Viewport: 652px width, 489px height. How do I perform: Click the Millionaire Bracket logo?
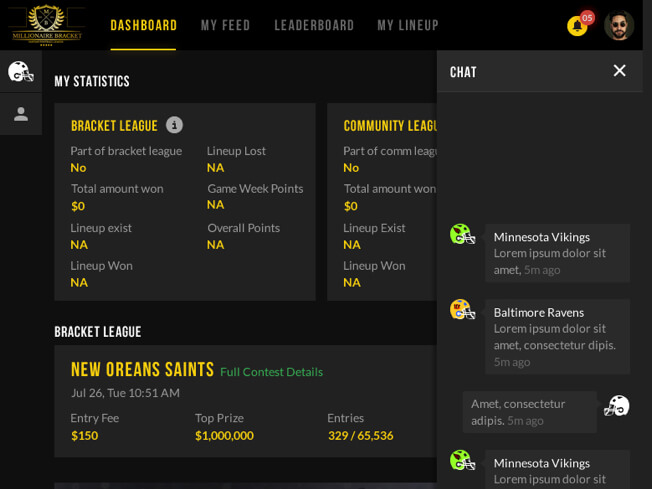click(47, 24)
